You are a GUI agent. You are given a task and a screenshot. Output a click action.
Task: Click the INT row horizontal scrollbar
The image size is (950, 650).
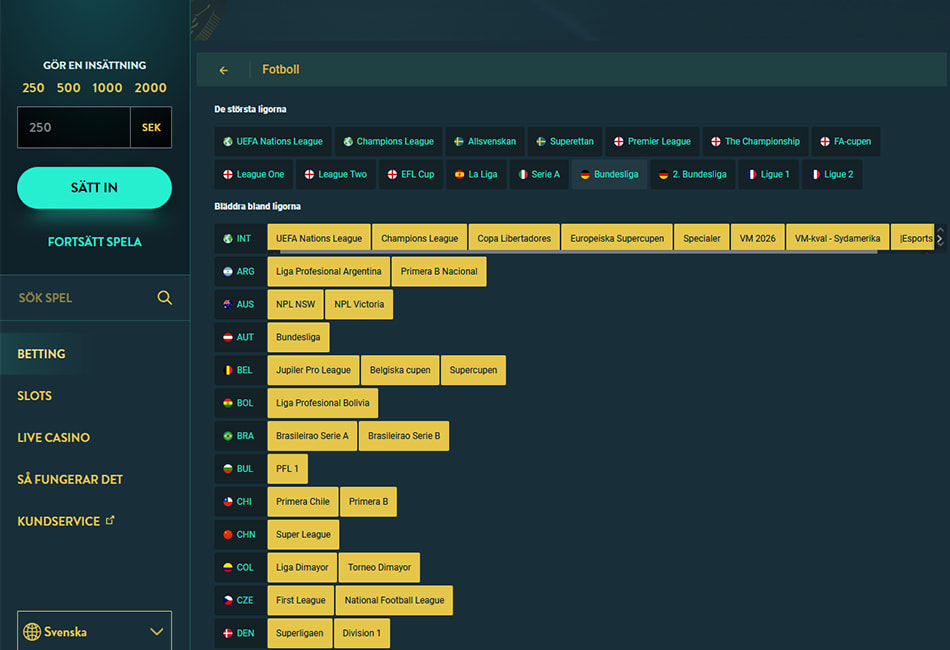point(579,251)
